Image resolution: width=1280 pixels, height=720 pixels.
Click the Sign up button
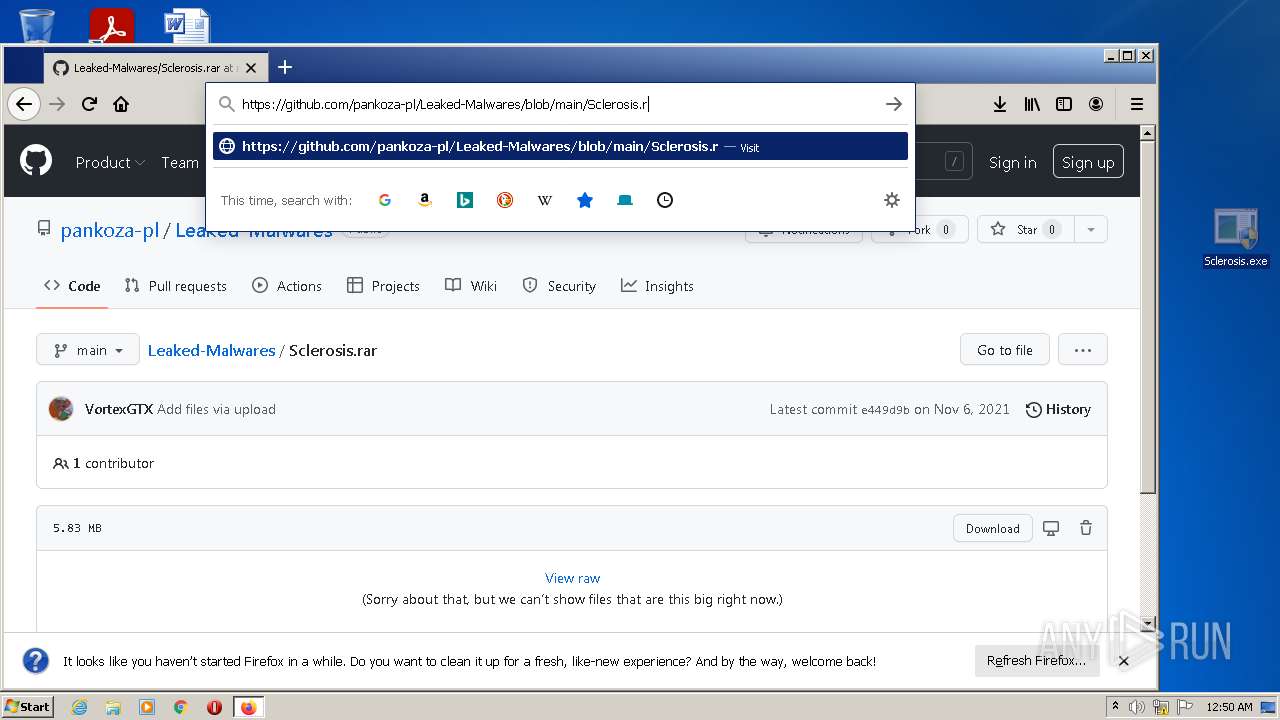pos(1088,162)
